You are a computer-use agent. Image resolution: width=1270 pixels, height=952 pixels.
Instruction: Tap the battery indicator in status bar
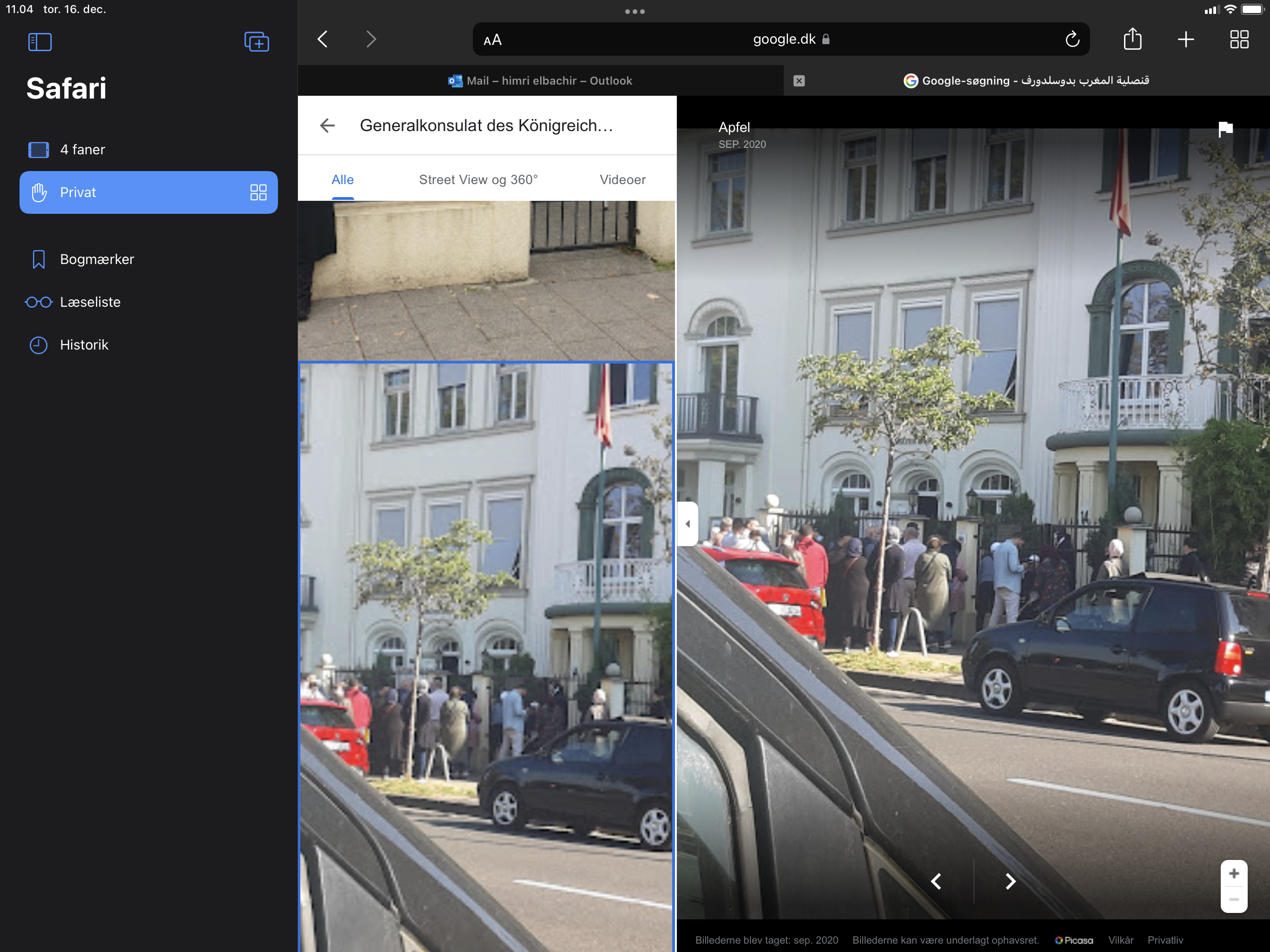pos(1252,9)
